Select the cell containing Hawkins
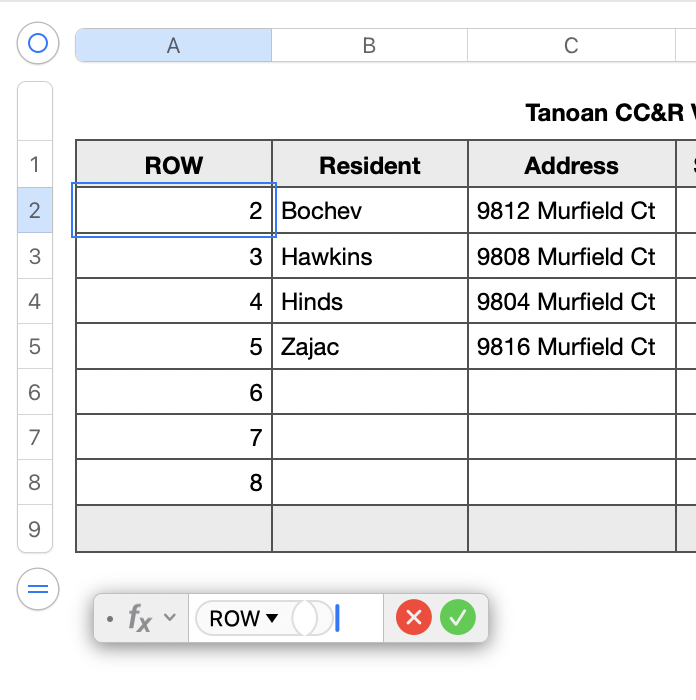Screen dimensions: 696x700 (369, 257)
